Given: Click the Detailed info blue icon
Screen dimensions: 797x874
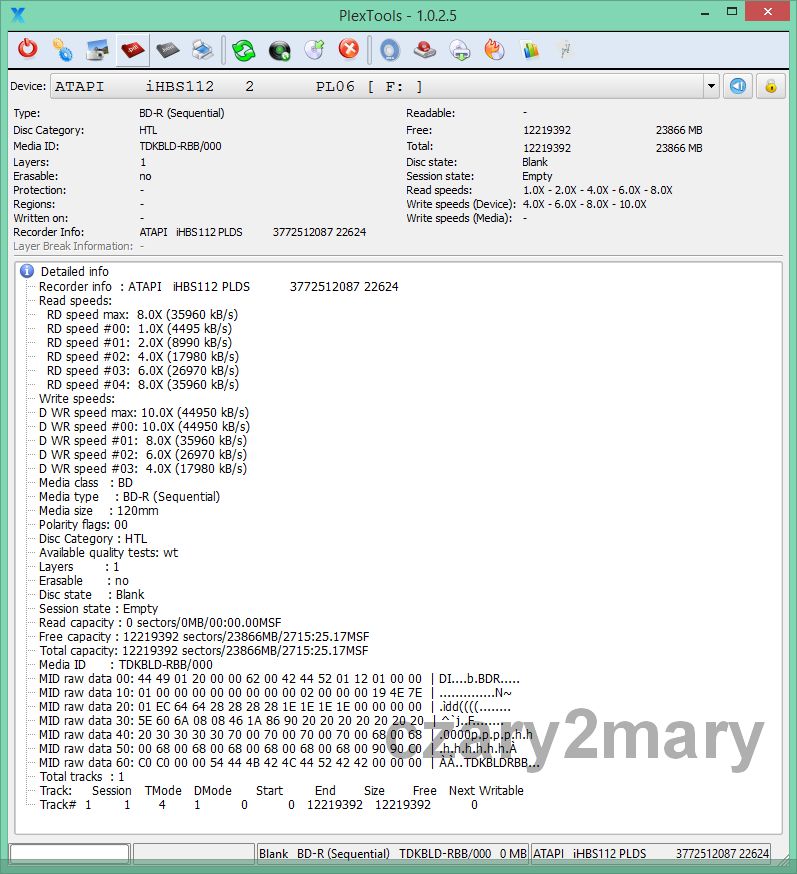Looking at the screenshot, I should [27, 271].
